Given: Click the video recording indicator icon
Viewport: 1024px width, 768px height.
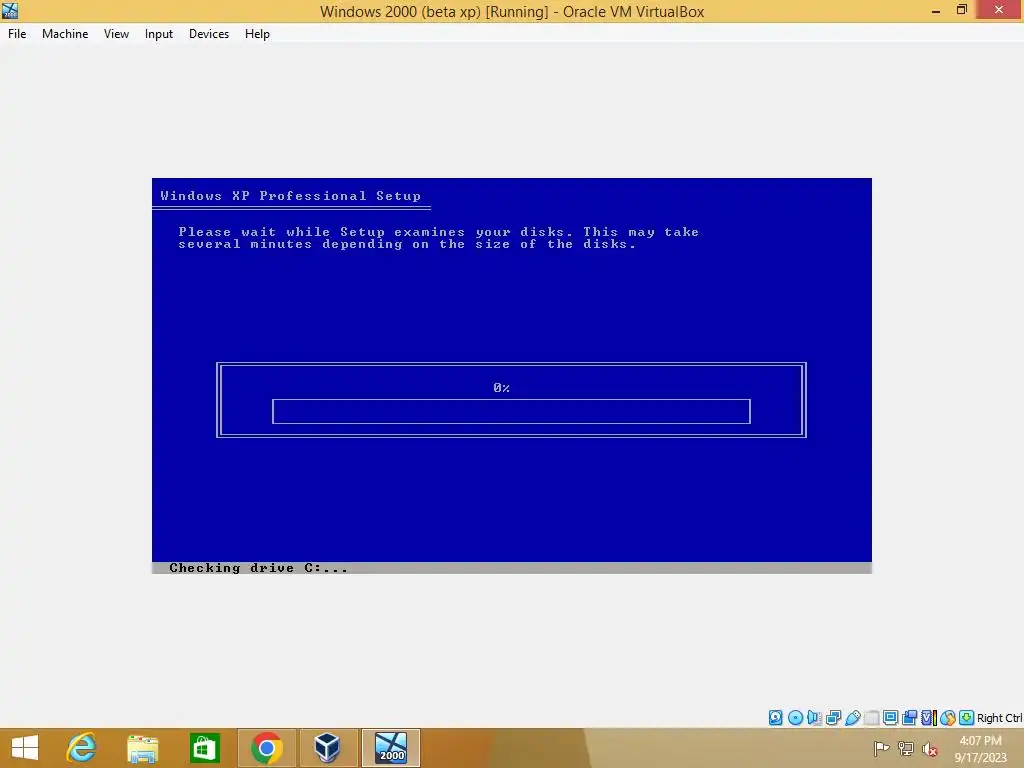Looking at the screenshot, I should pyautogui.click(x=909, y=718).
